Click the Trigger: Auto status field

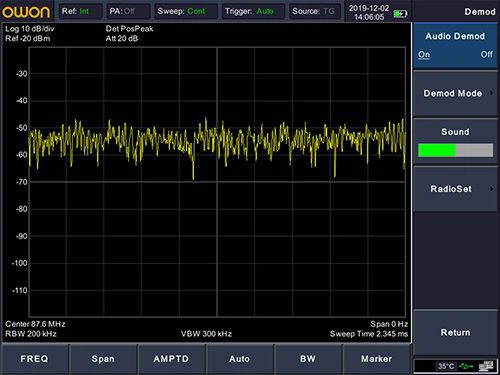[254, 11]
